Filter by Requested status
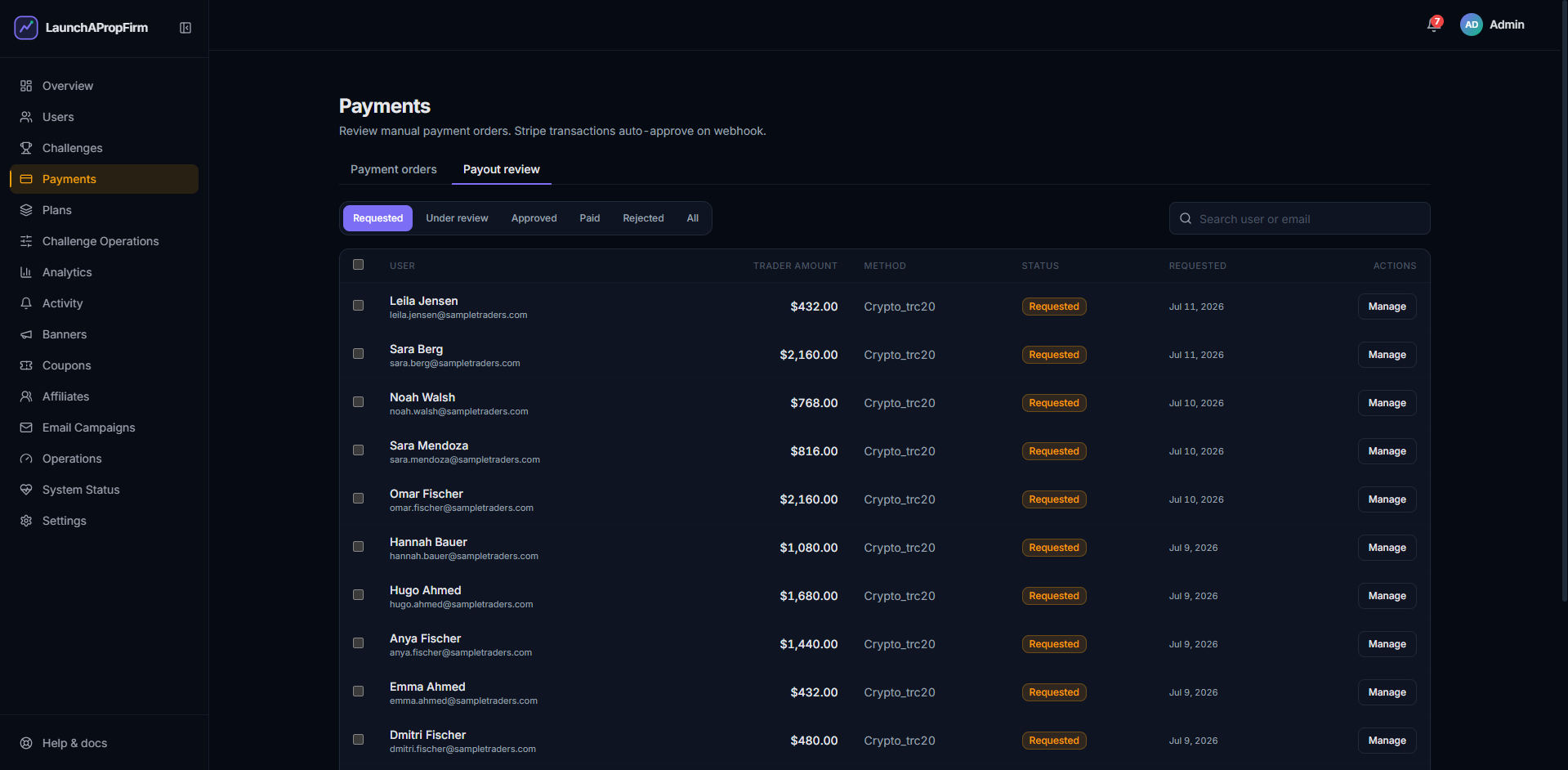 click(377, 218)
